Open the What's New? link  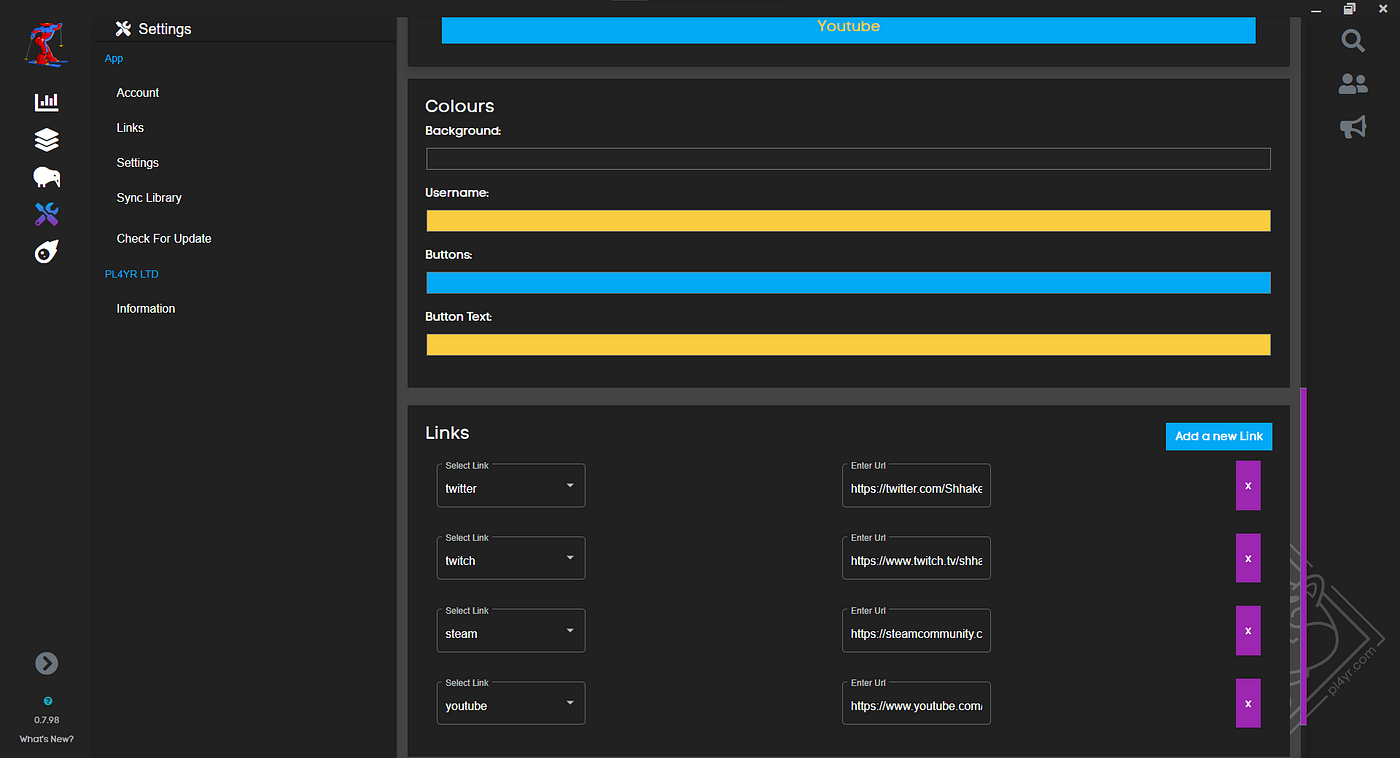pos(46,739)
